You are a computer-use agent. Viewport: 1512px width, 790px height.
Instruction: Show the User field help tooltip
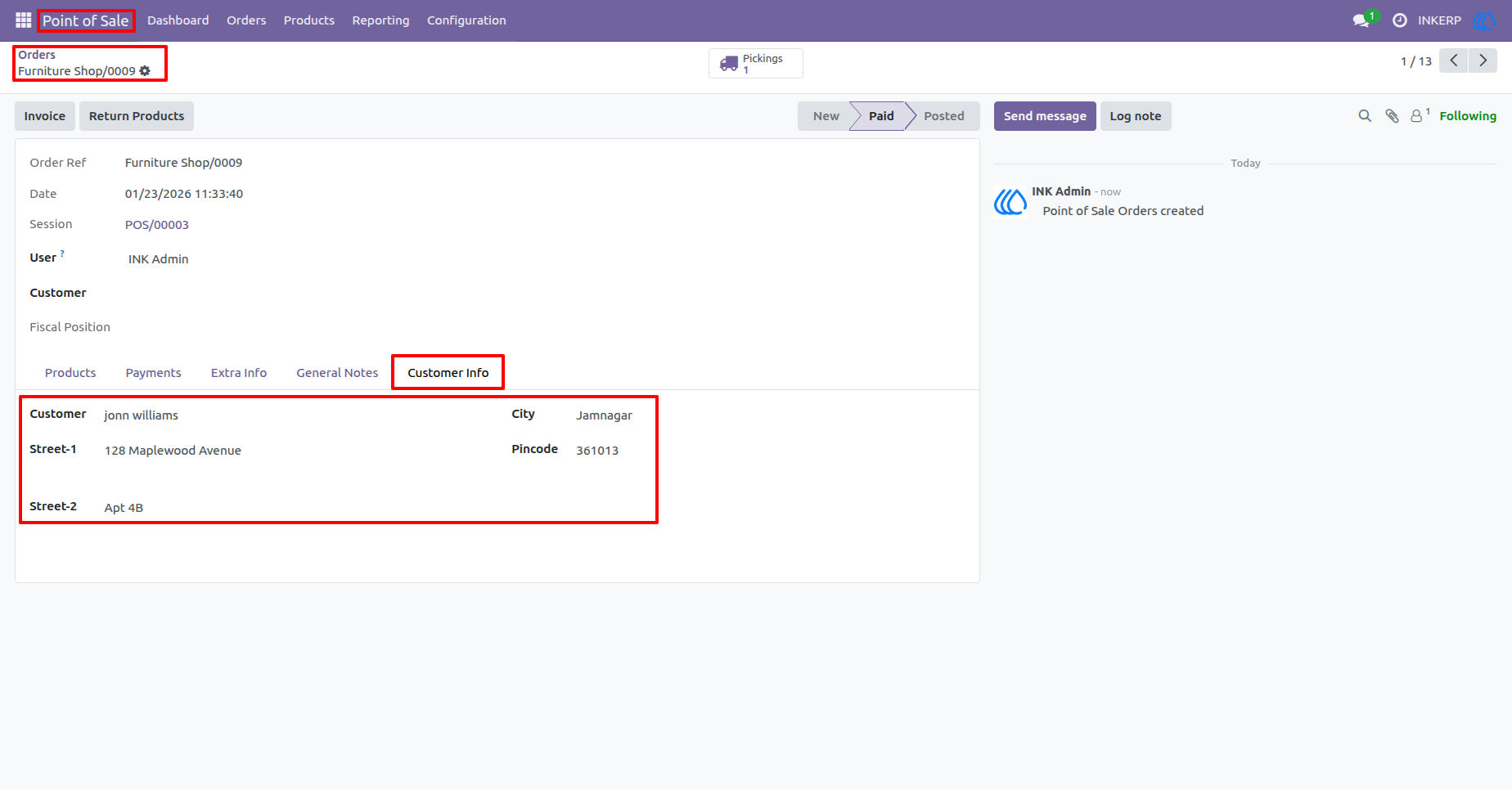click(x=62, y=254)
